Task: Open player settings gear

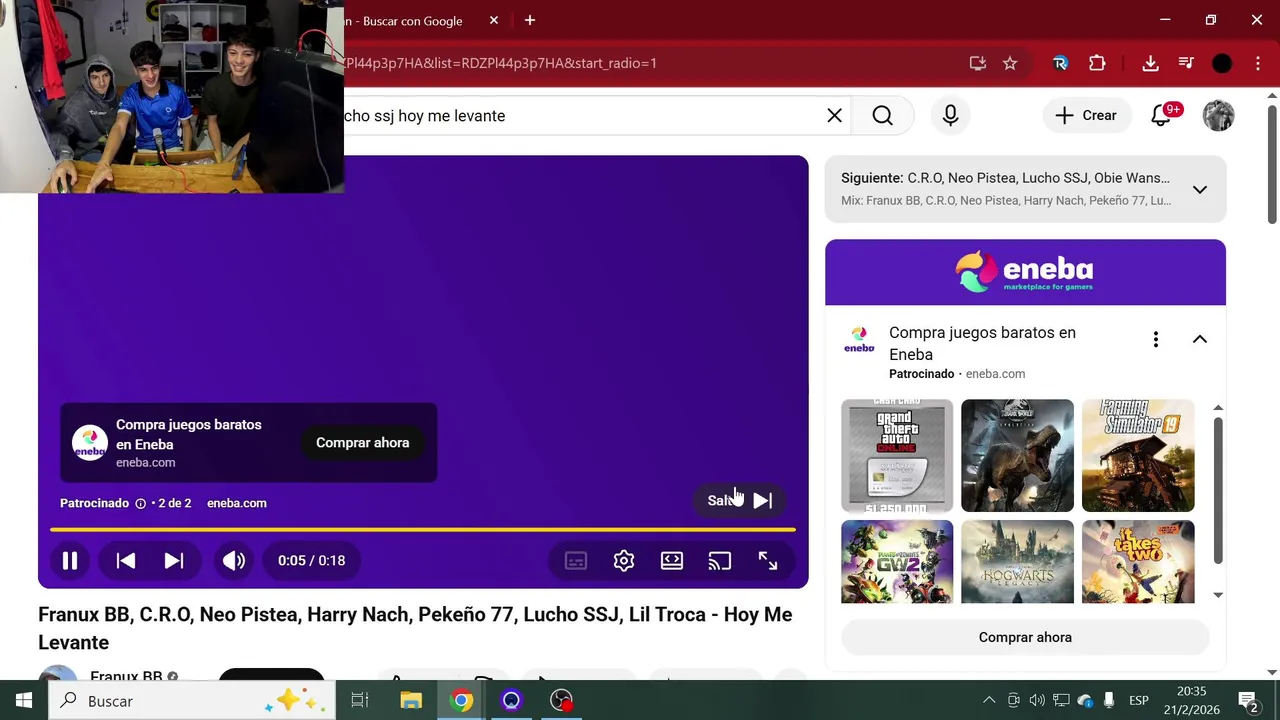Action: 624,561
